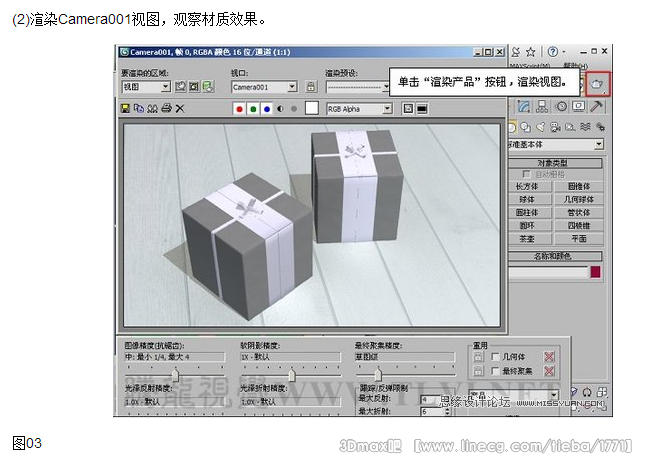Click the 平面 plane button
The image size is (661, 463).
click(579, 239)
